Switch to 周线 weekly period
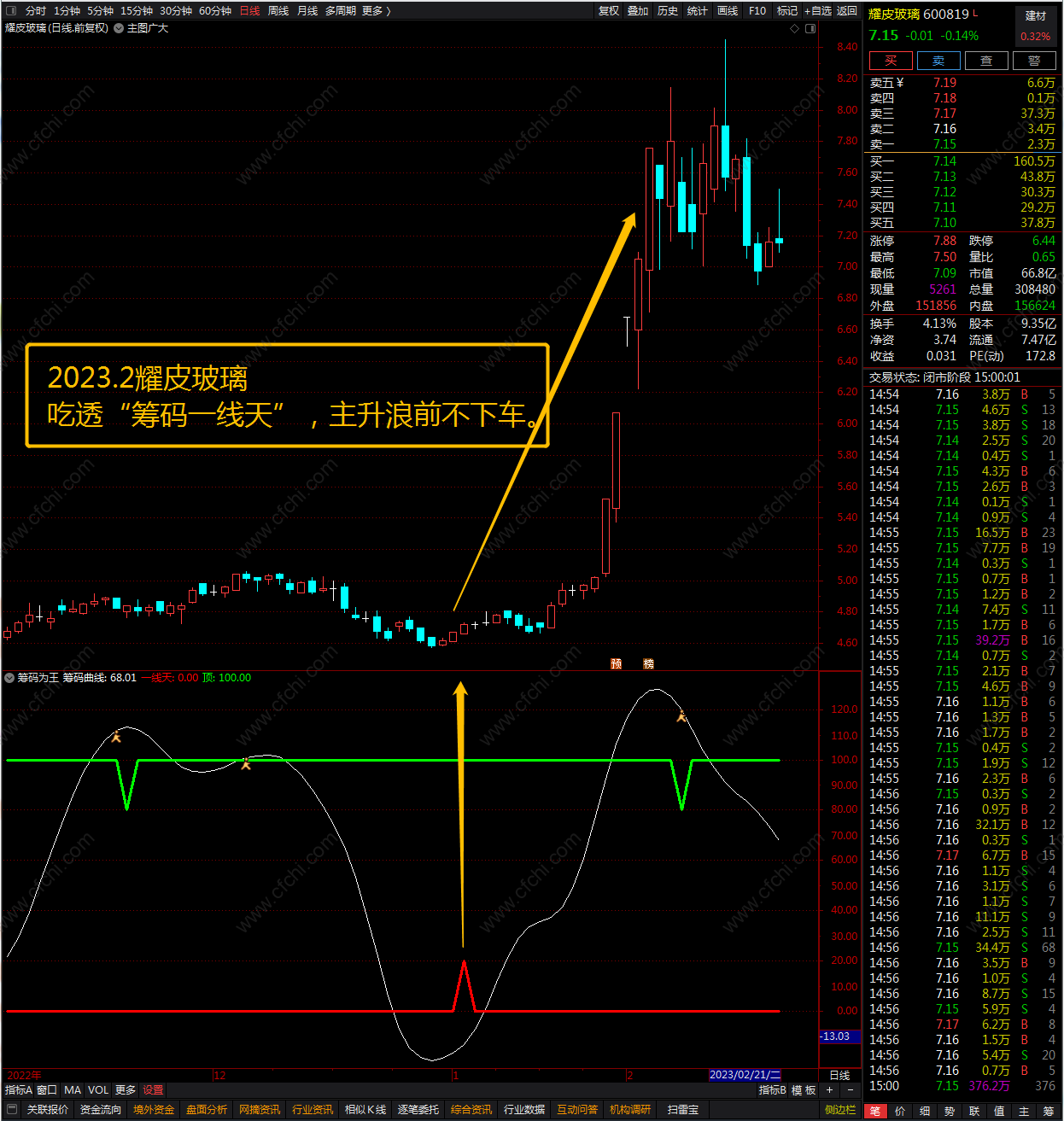1064x1121 pixels. [x=278, y=11]
